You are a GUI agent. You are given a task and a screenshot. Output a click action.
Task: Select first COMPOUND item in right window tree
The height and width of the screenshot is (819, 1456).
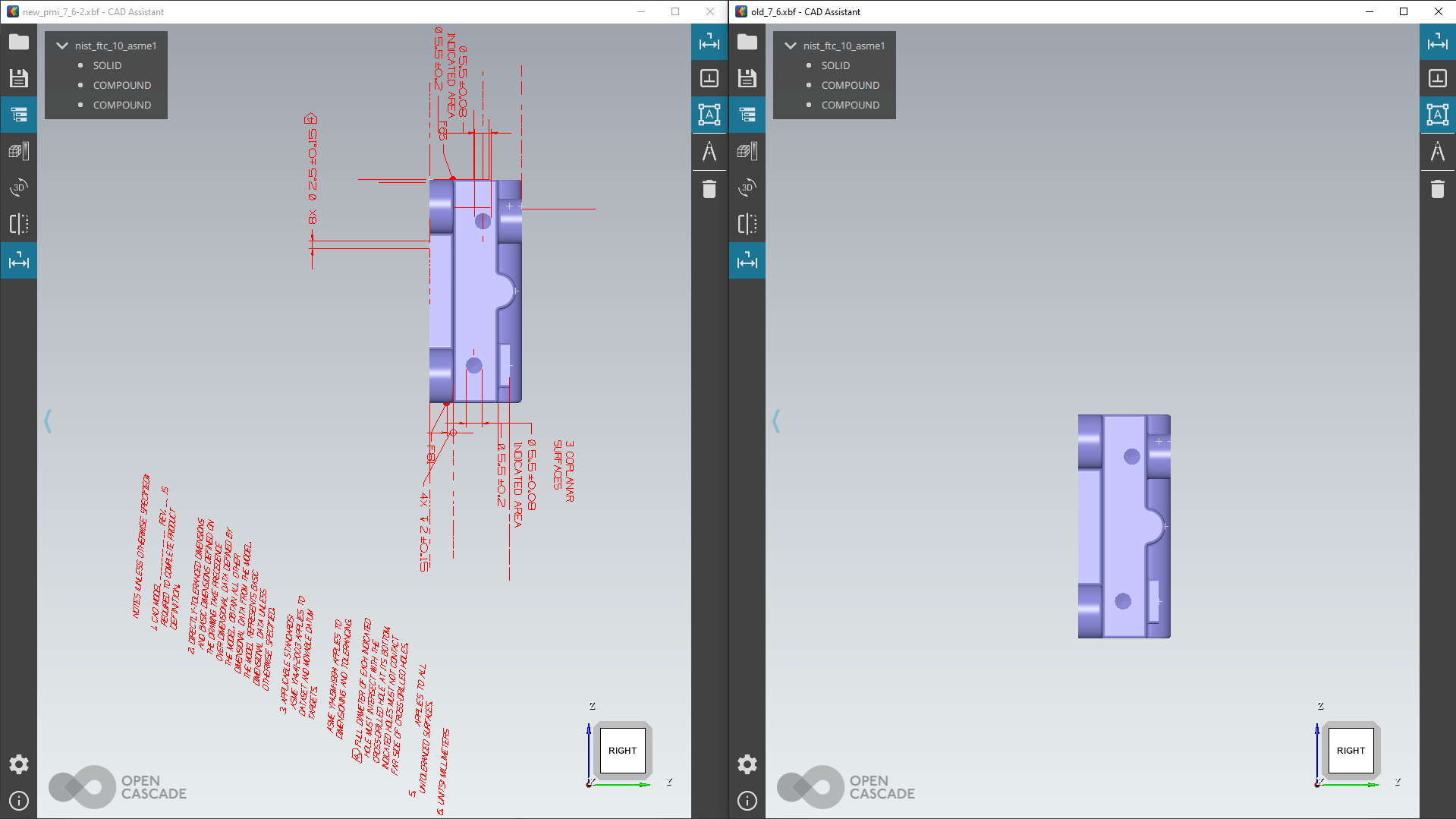pyautogui.click(x=850, y=85)
